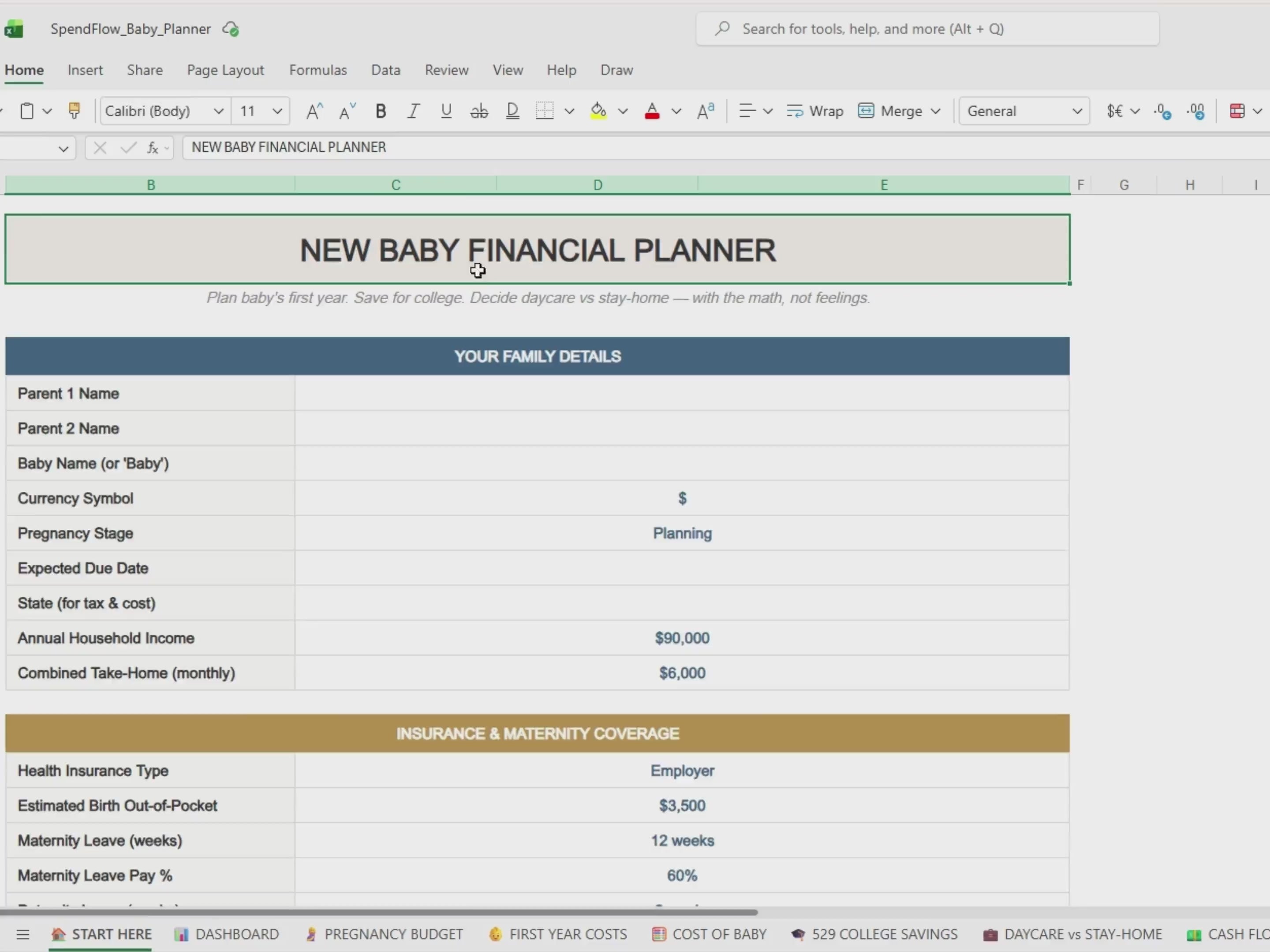This screenshot has height=952, width=1270.
Task: Click into the formula bar text
Action: pos(289,148)
